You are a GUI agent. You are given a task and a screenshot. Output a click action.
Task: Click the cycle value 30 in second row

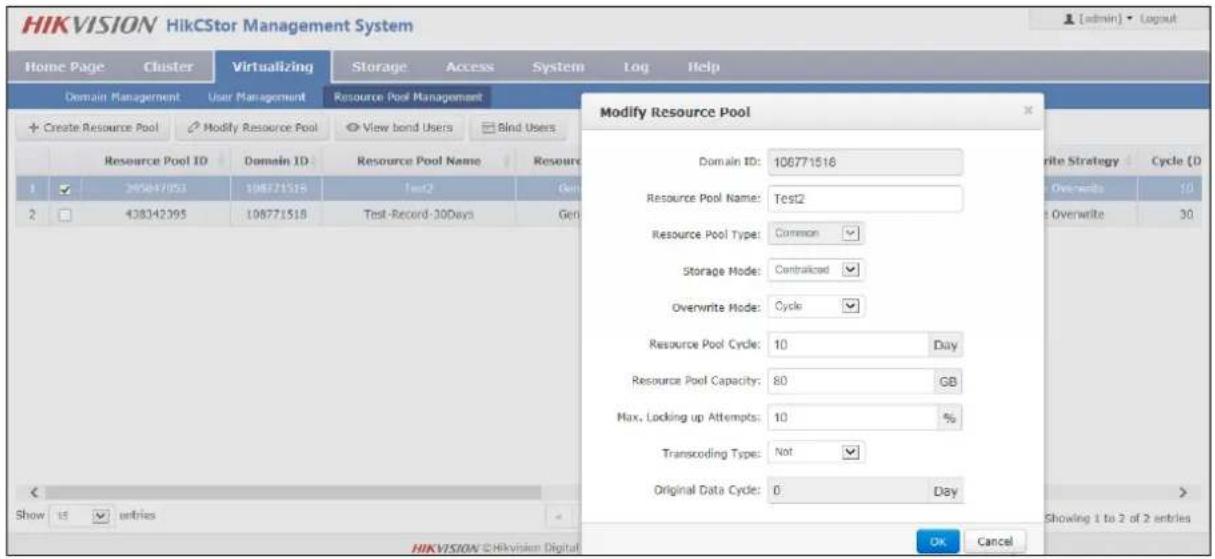(x=1187, y=213)
